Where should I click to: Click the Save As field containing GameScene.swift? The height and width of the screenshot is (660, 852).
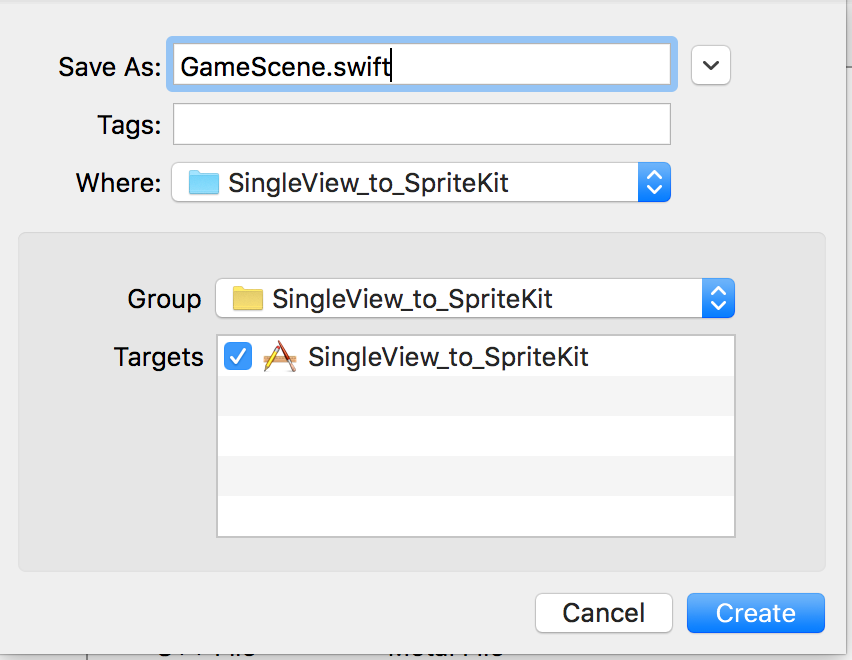tap(422, 65)
